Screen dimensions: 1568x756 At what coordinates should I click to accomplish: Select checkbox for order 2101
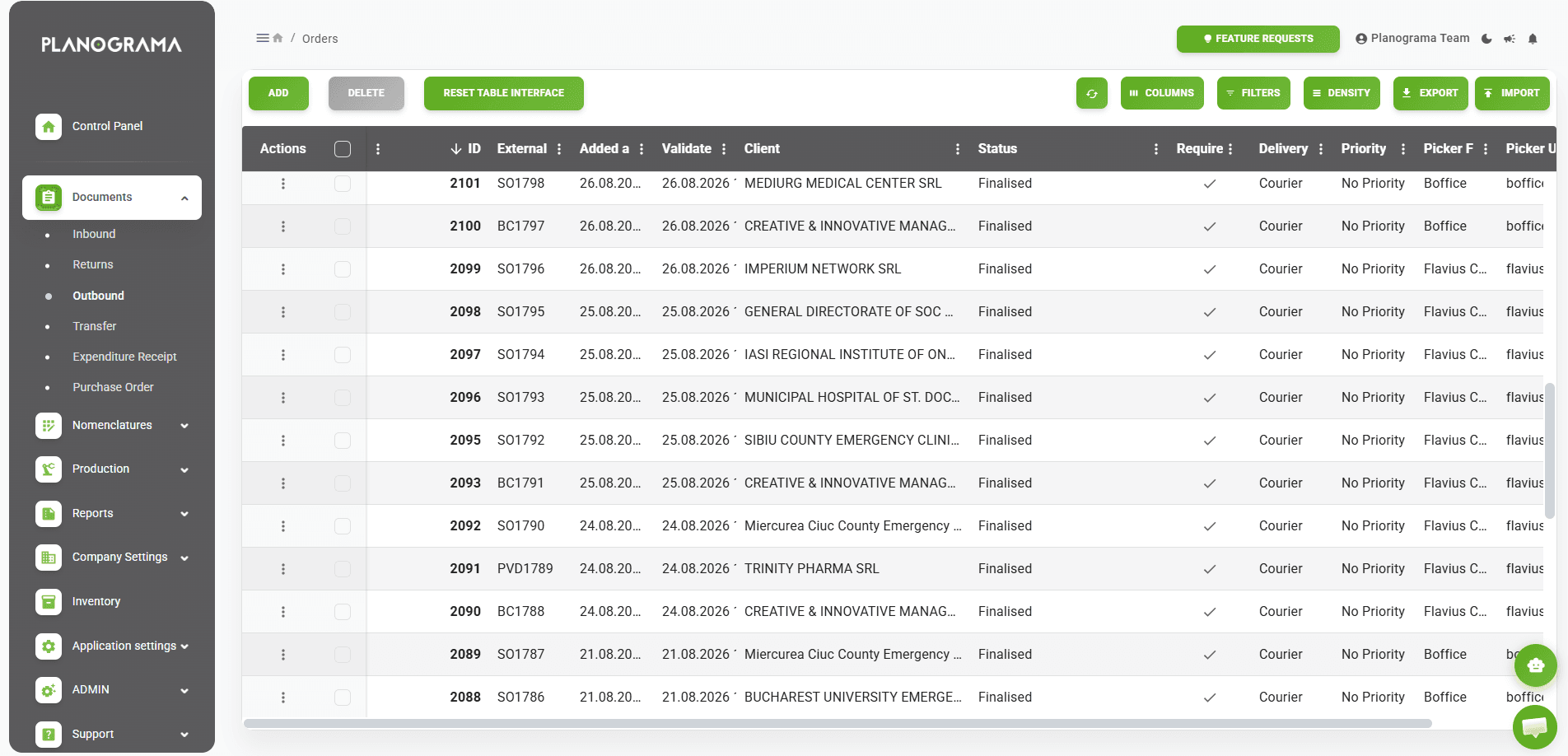tap(343, 184)
